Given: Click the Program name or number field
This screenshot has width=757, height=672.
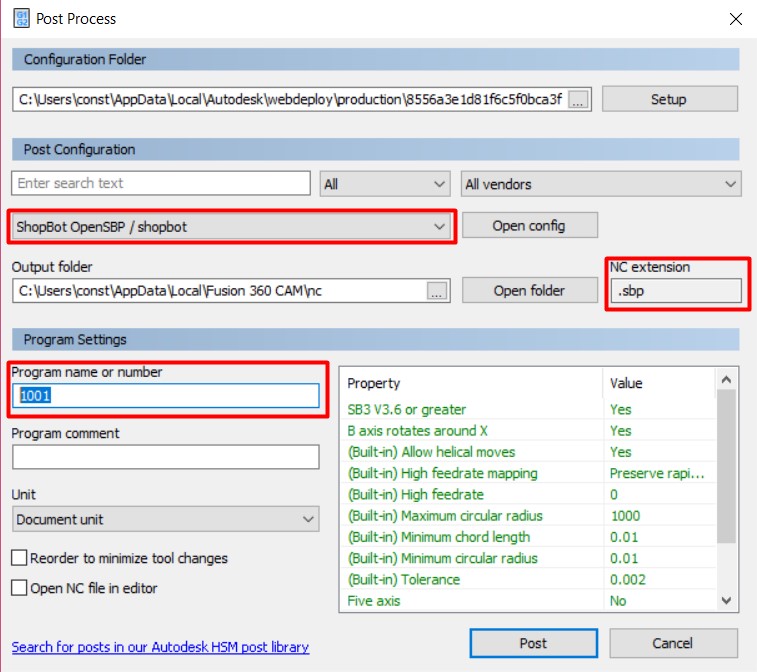Looking at the screenshot, I should [166, 395].
